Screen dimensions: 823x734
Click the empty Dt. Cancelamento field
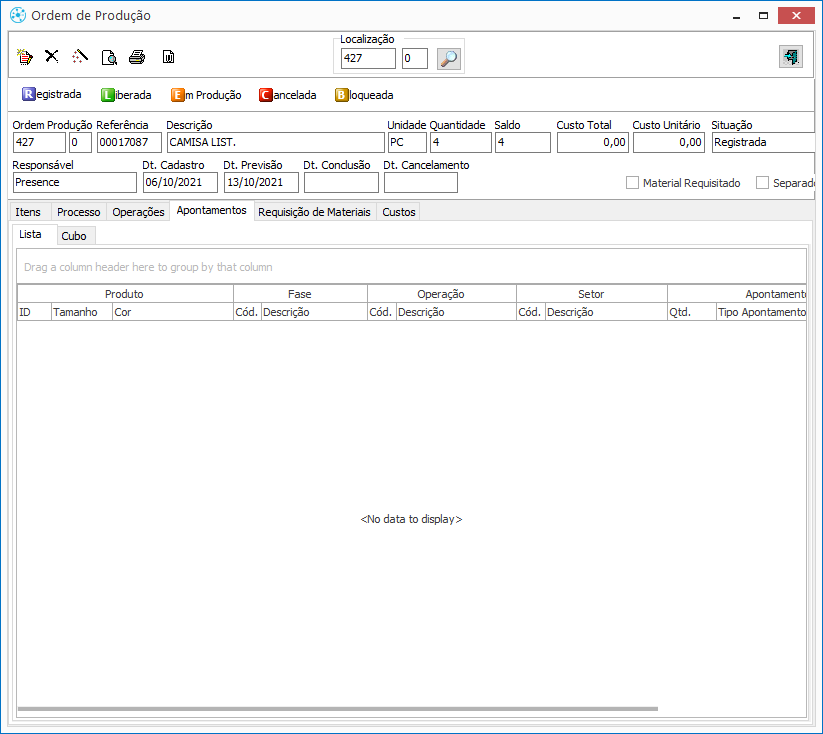coord(420,183)
